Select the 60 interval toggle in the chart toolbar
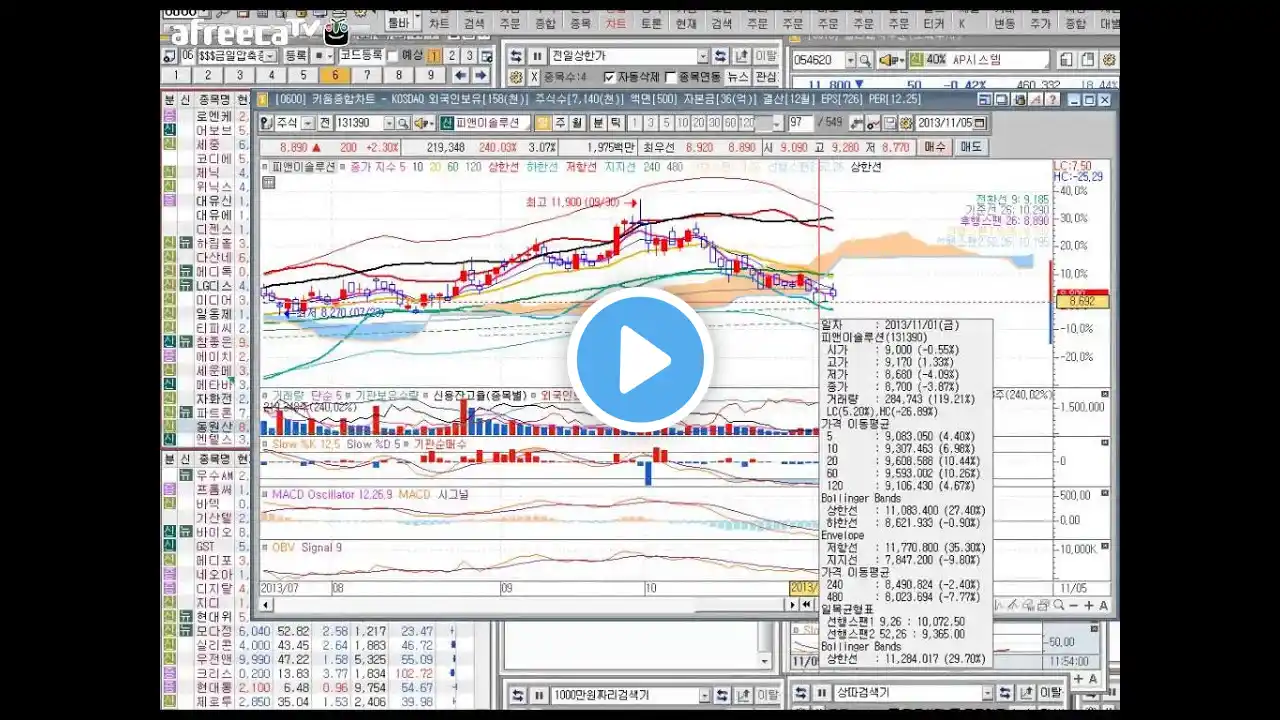The height and width of the screenshot is (720, 1280). 730,122
